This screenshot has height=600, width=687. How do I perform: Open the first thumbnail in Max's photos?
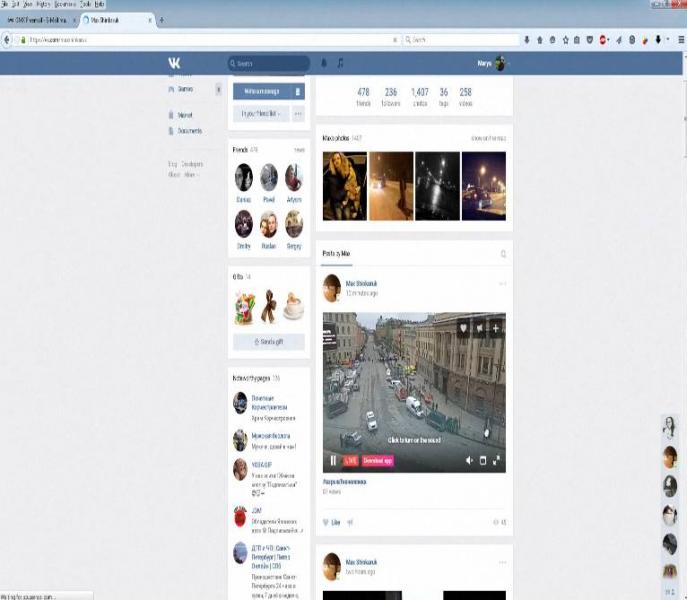(344, 186)
